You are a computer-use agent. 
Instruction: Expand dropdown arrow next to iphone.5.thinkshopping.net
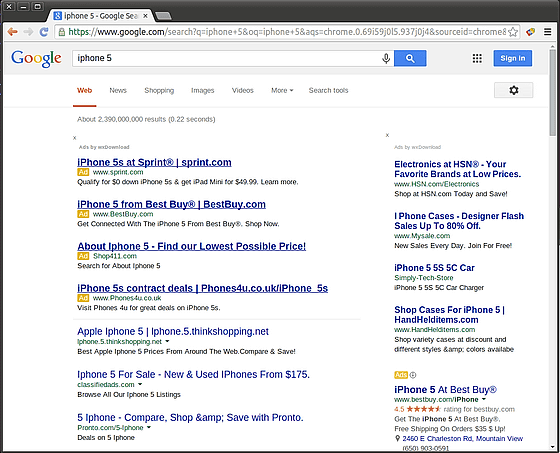168,342
